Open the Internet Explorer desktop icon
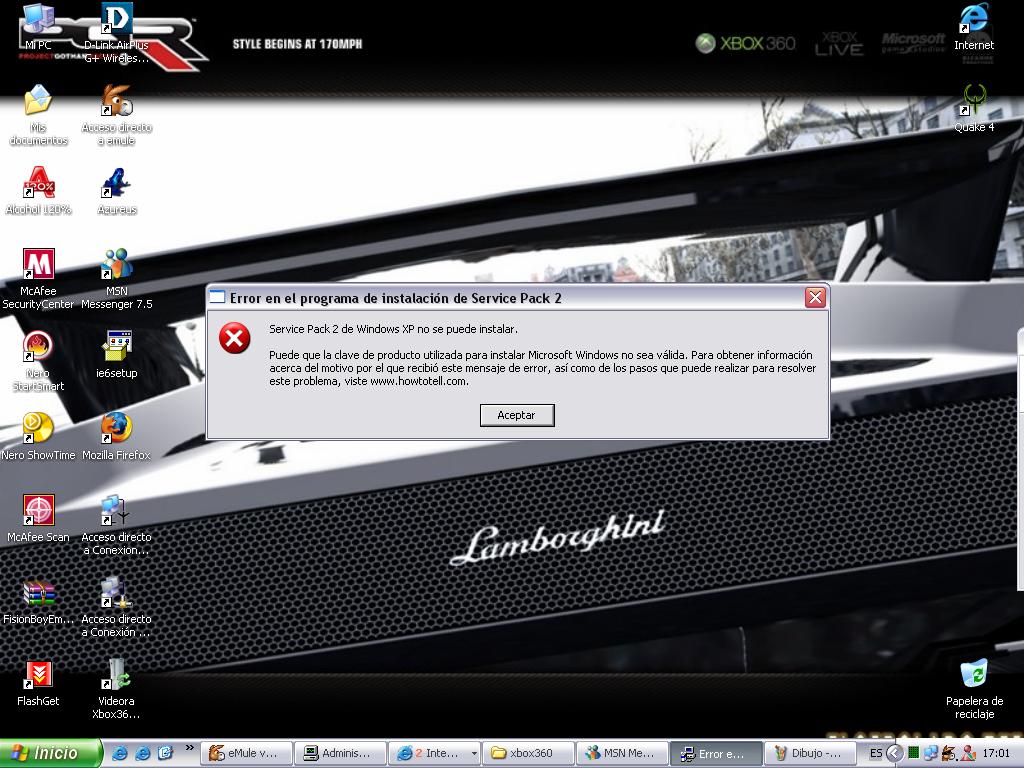Viewport: 1024px width, 768px height. pyautogui.click(x=974, y=27)
